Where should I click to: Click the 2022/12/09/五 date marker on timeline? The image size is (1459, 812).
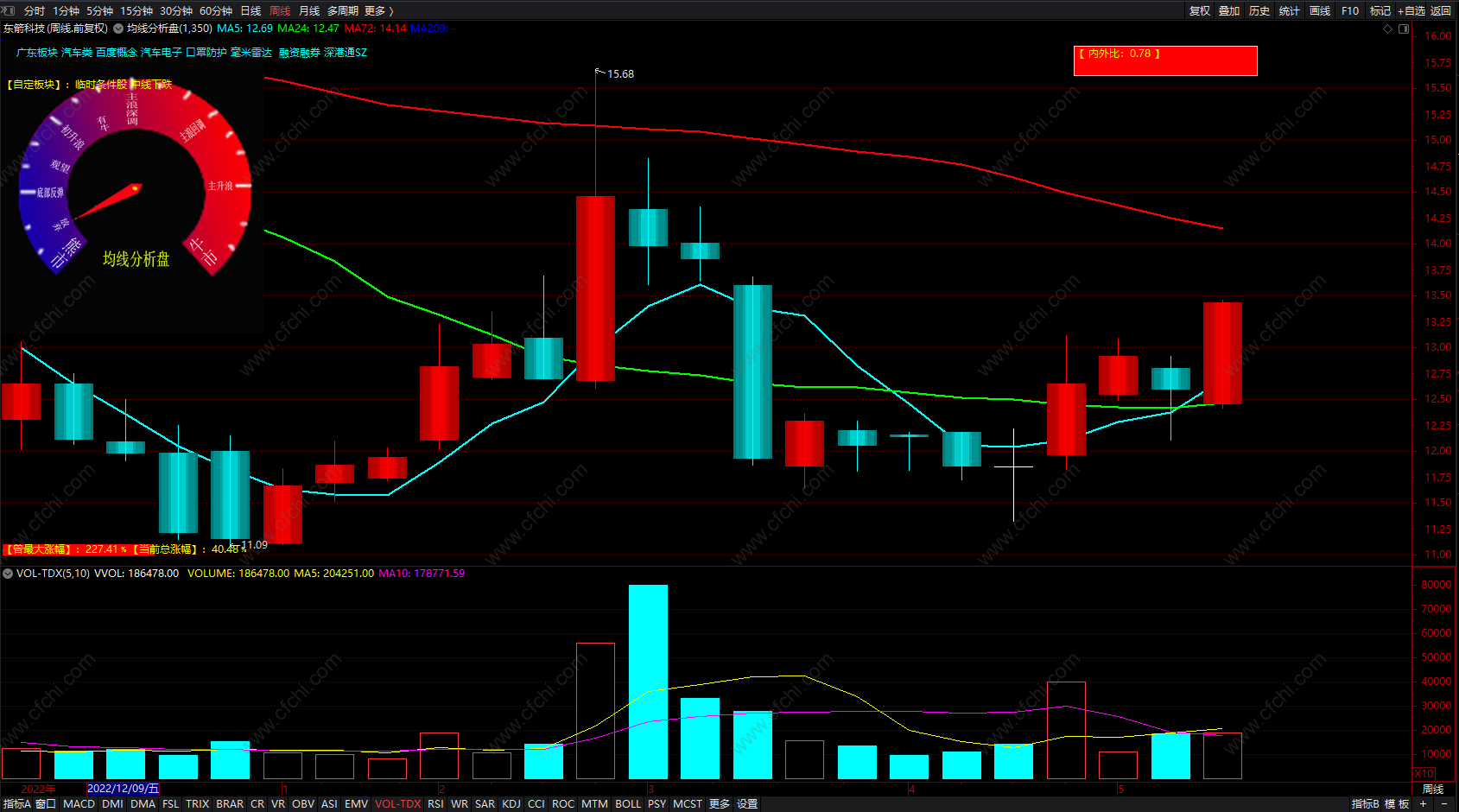tap(123, 789)
